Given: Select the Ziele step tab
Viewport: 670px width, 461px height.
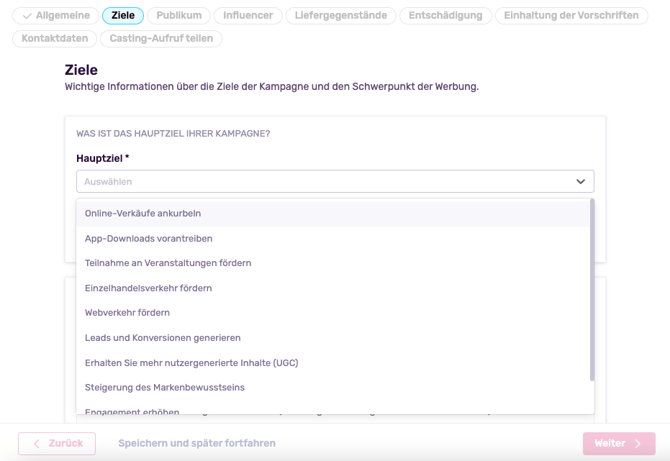Looking at the screenshot, I should click(123, 16).
